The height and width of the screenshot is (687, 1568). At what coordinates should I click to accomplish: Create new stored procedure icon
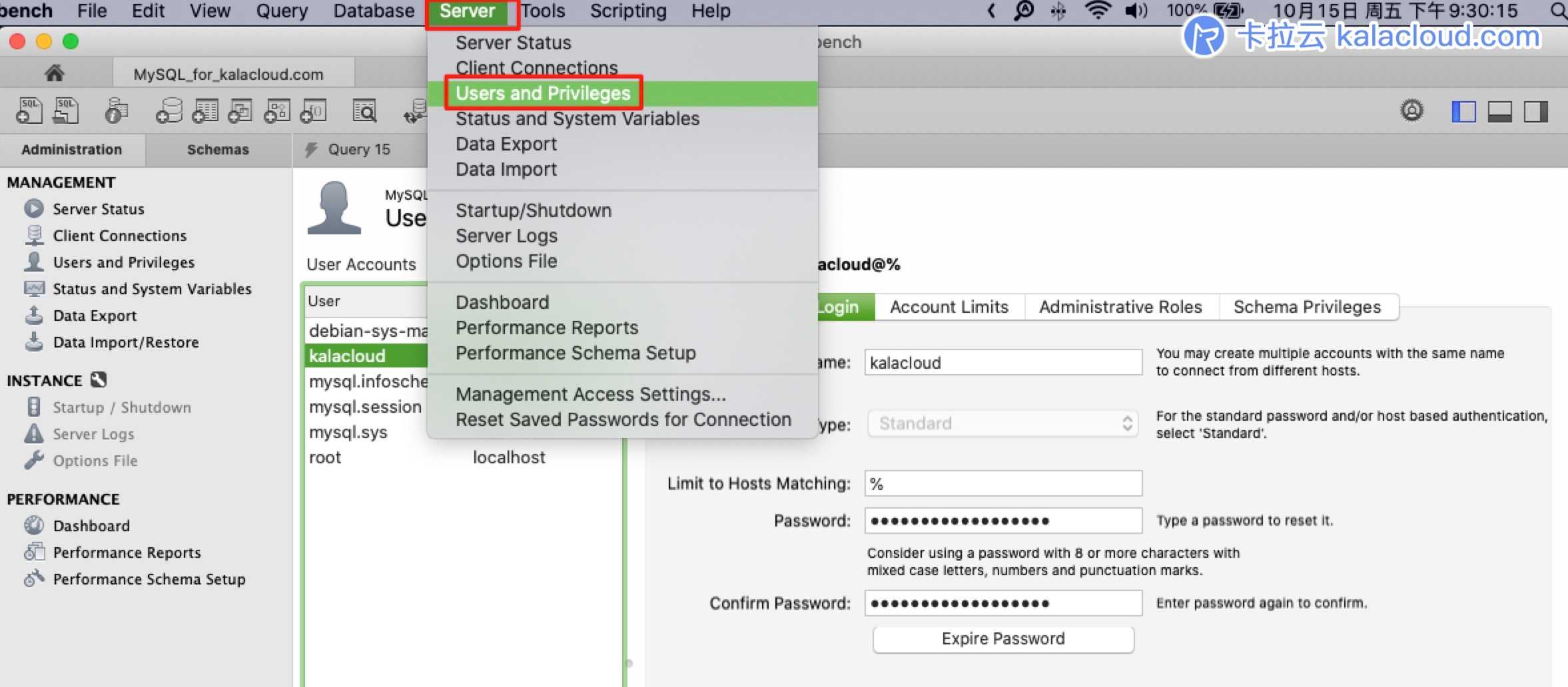click(276, 111)
